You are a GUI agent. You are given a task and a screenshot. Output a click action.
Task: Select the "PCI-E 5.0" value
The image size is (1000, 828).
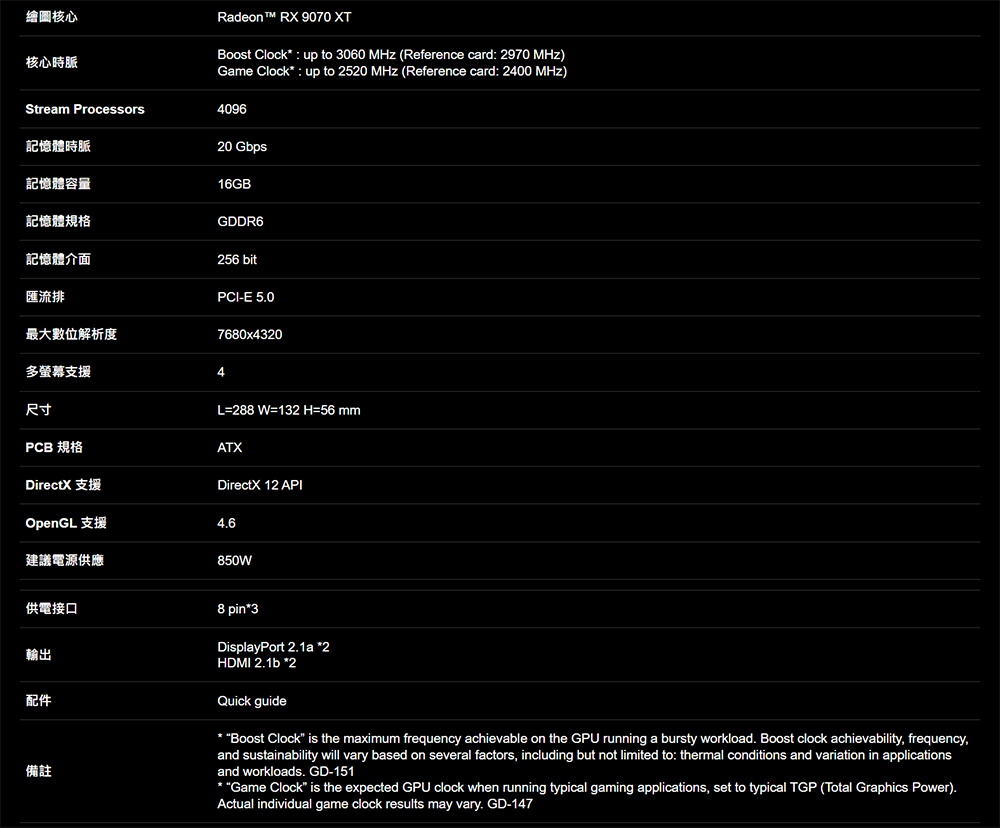click(x=246, y=297)
